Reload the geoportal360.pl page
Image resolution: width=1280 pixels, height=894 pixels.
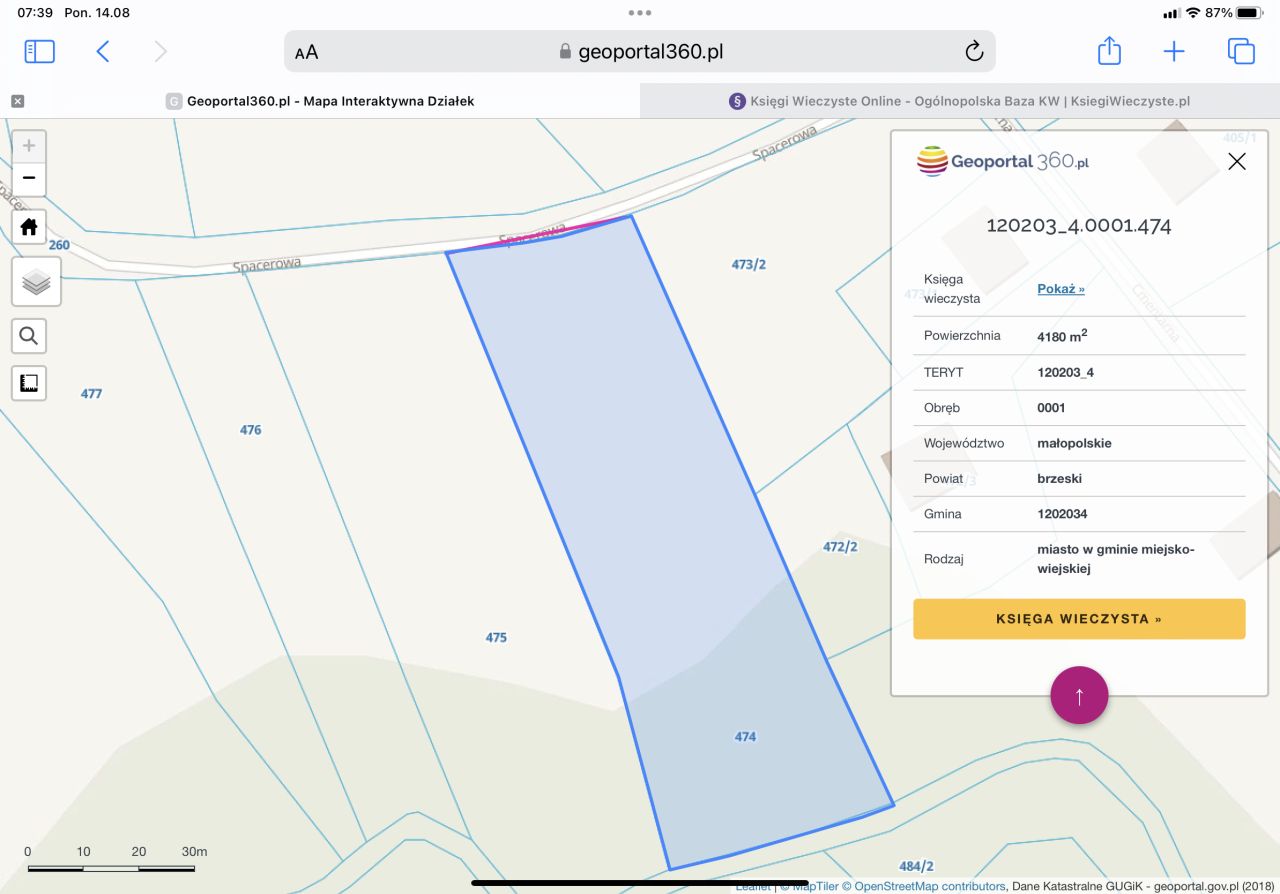click(x=973, y=52)
